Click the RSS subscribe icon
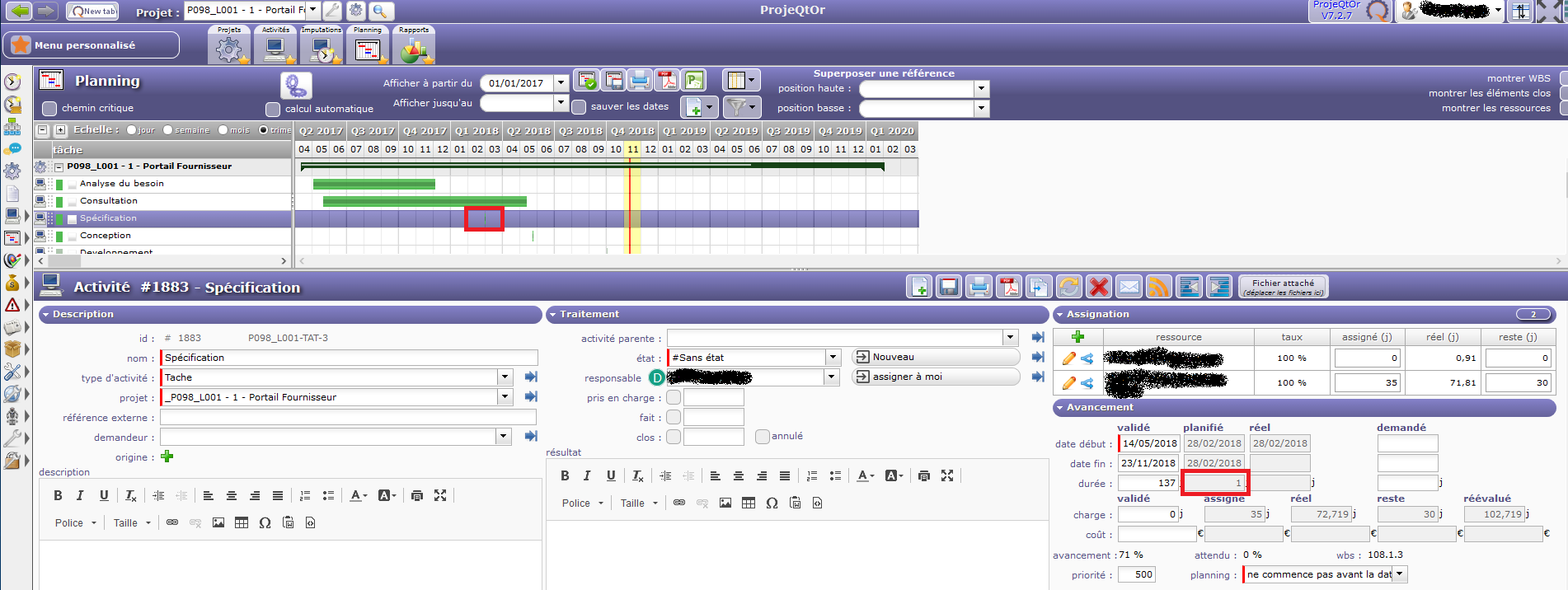 (x=1159, y=287)
